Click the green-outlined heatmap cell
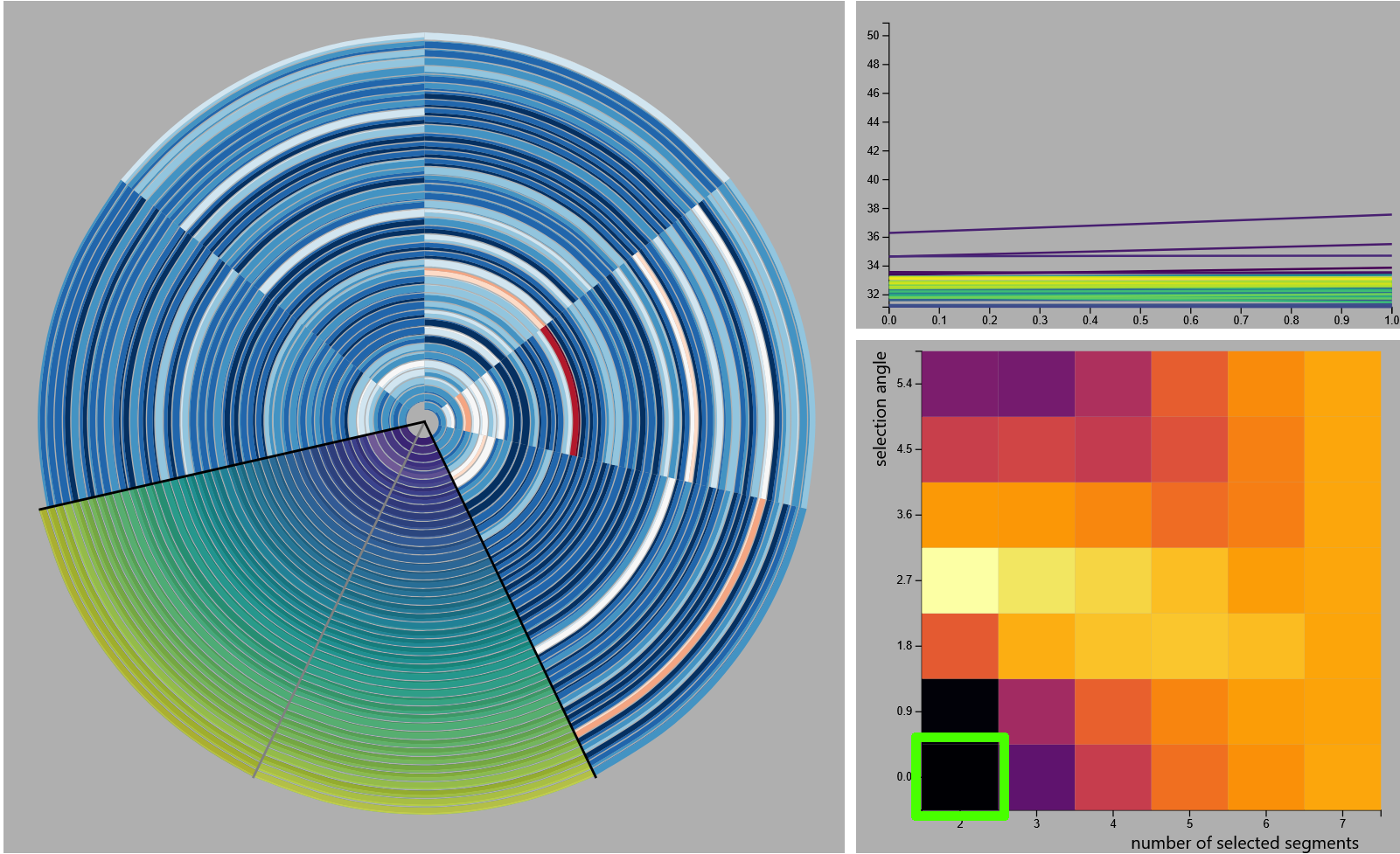1400x854 pixels. [959, 776]
